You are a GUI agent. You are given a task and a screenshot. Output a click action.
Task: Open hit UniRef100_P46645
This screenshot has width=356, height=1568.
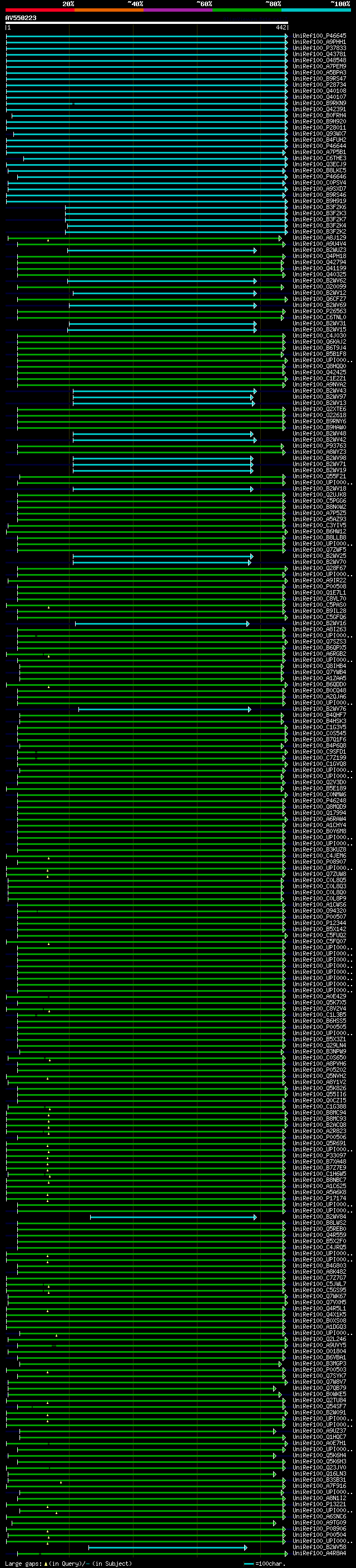319,36
